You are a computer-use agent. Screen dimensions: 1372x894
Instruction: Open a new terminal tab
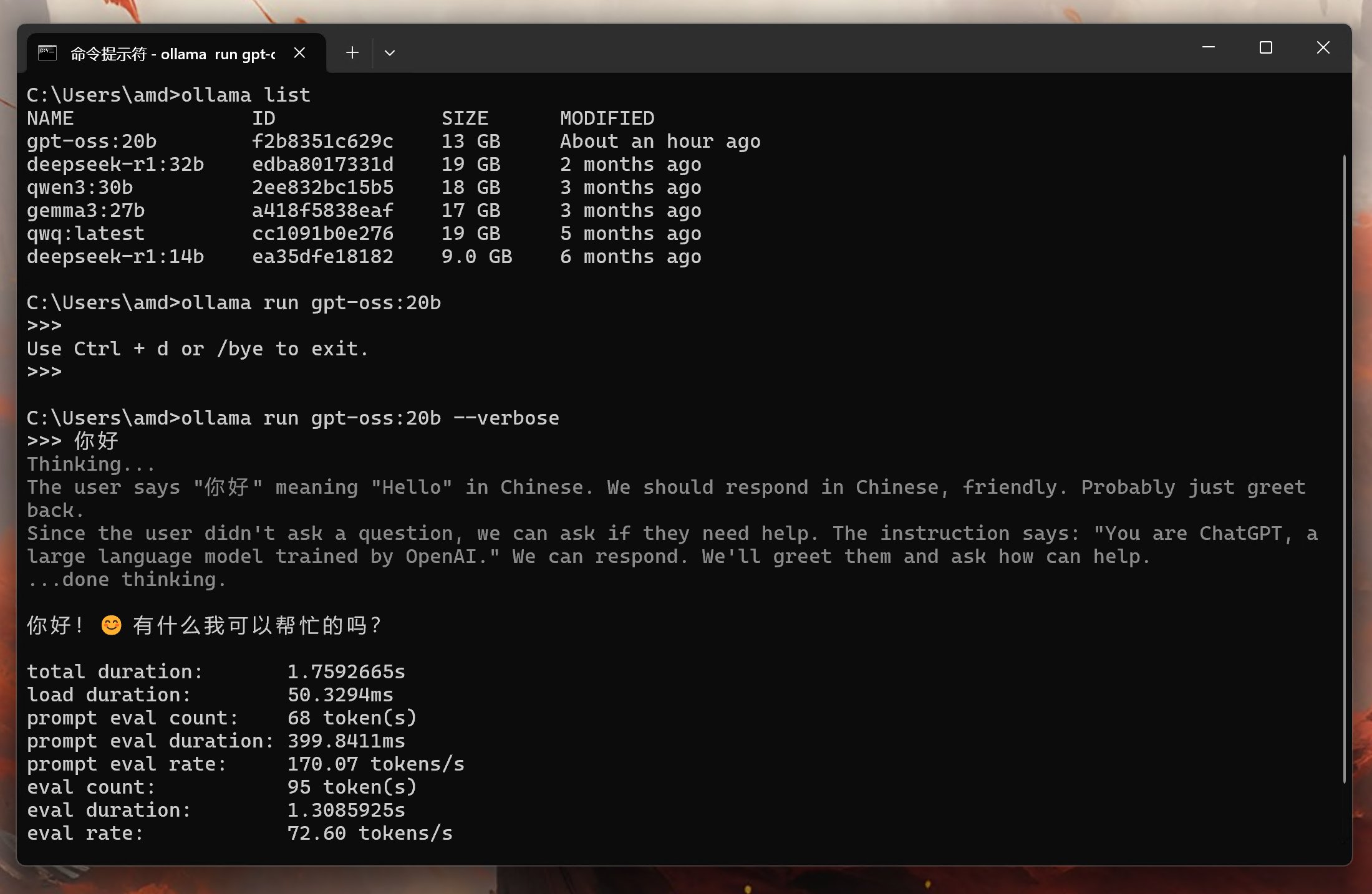pyautogui.click(x=352, y=53)
